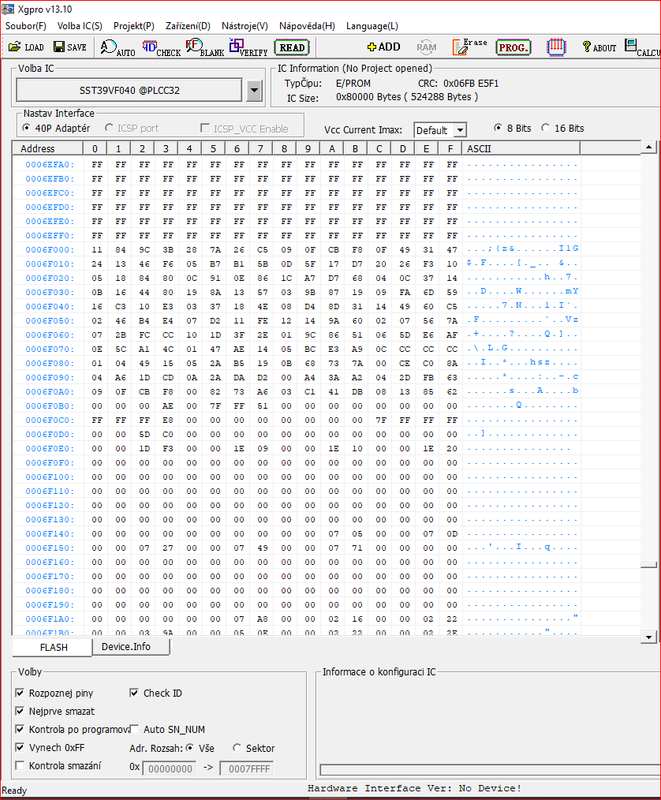The height and width of the screenshot is (800, 661).
Task: Run the BLANK check tool
Action: click(x=205, y=47)
